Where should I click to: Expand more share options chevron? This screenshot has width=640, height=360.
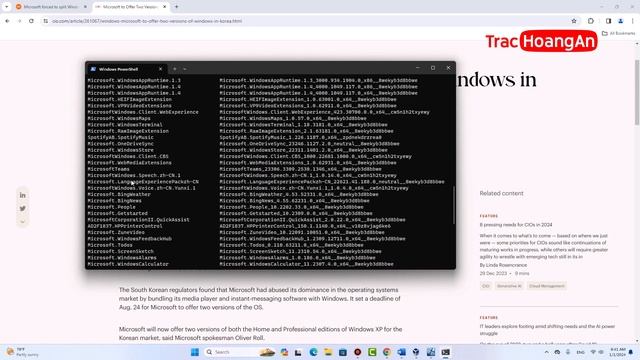tap(22, 222)
